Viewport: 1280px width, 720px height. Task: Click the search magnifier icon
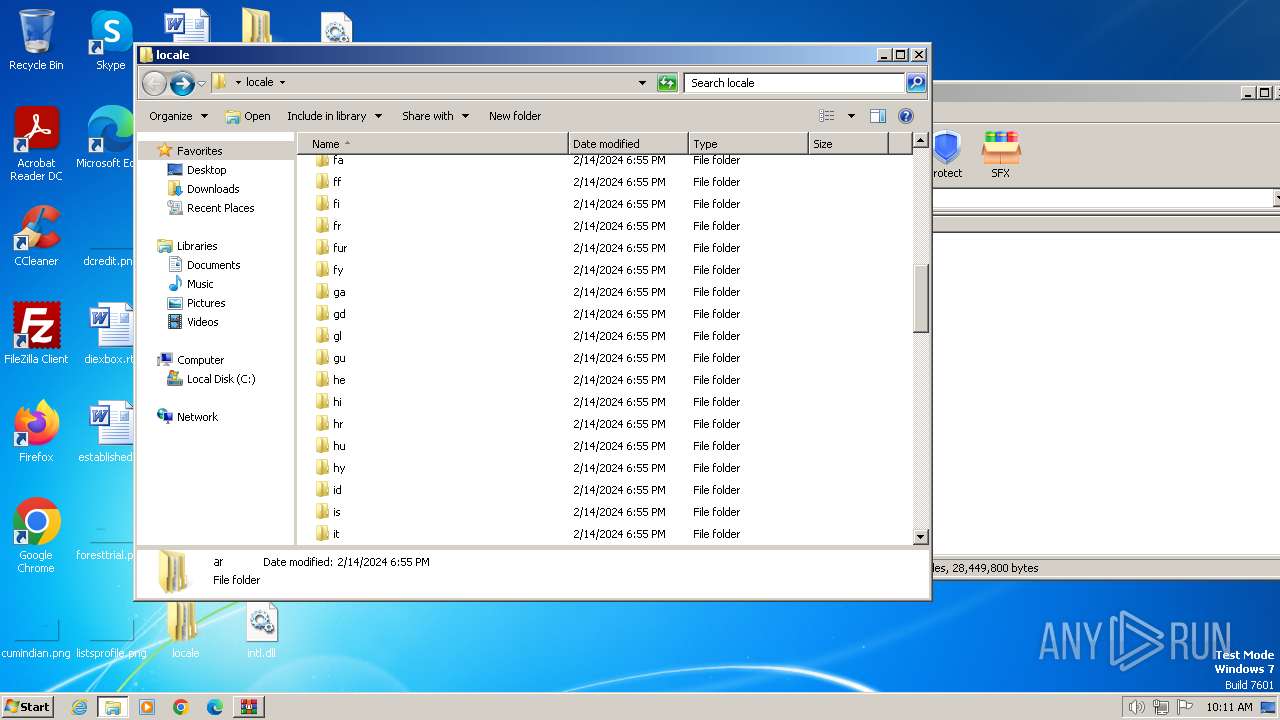915,83
